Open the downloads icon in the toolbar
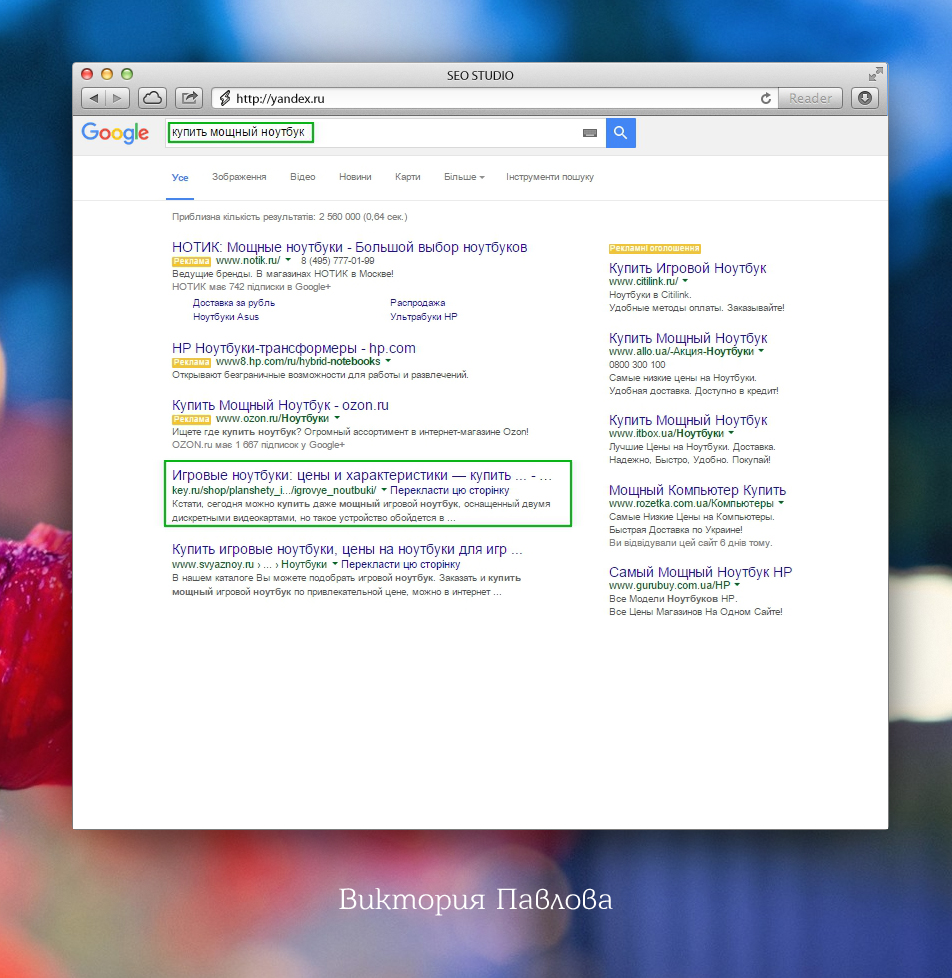The height and width of the screenshot is (978, 952). click(x=865, y=98)
